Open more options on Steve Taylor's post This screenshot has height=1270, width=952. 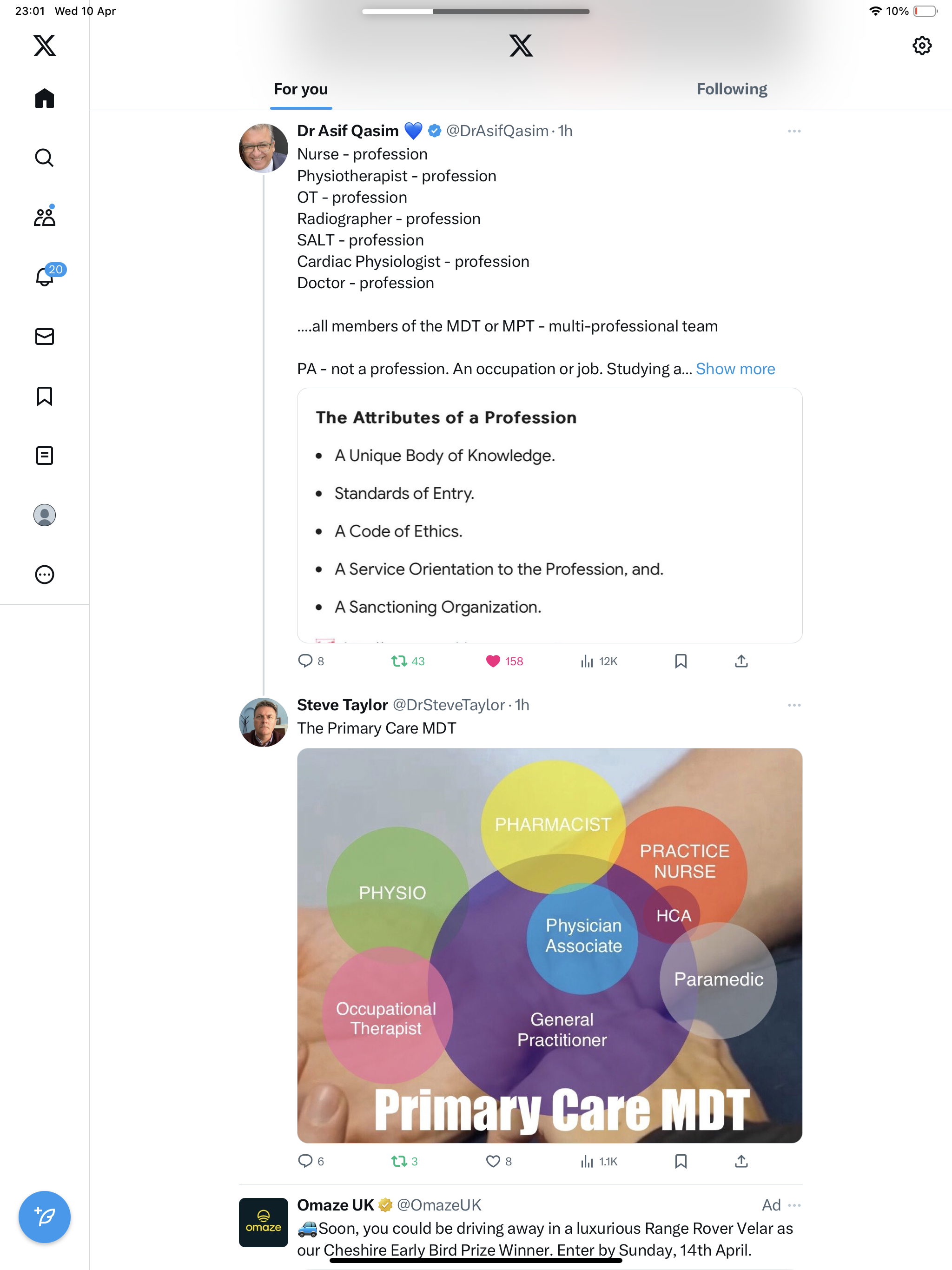(x=794, y=705)
